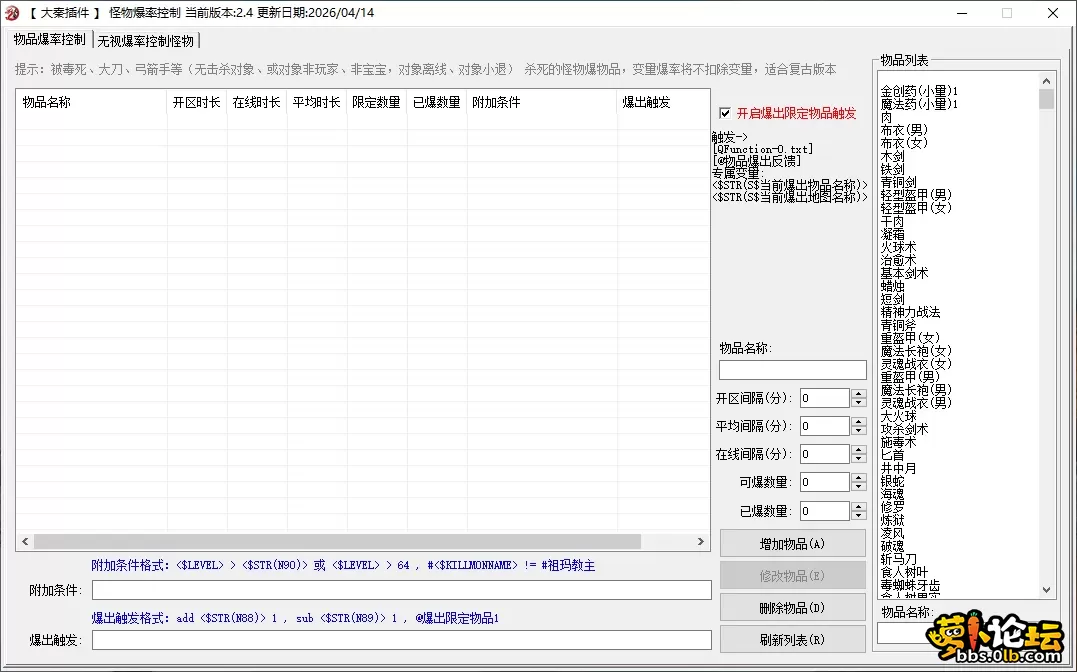Select 毒蜘蛛牙齿 in the item list
This screenshot has height=672, width=1077.
pos(910,585)
